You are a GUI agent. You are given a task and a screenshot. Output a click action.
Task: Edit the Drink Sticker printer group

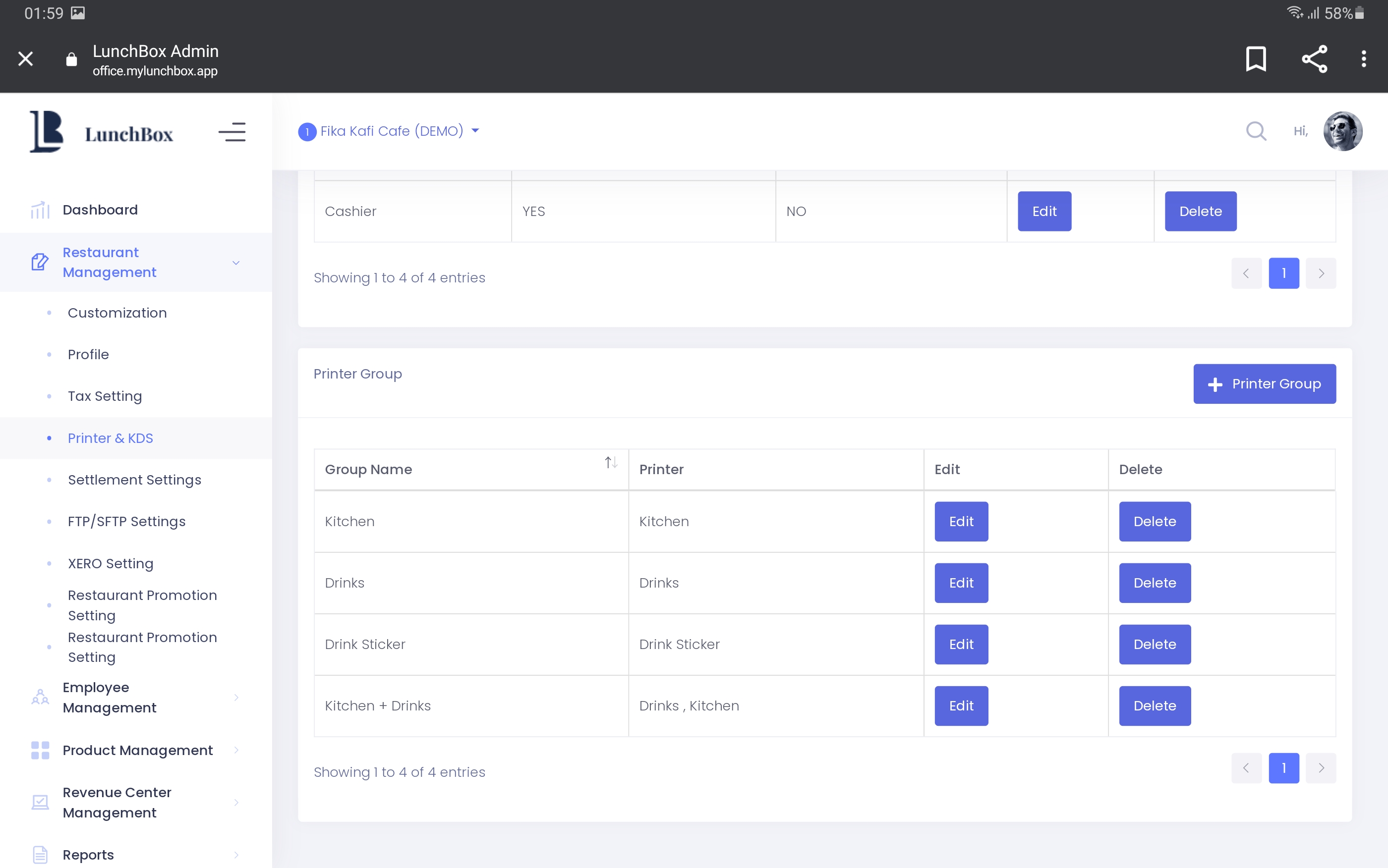[x=961, y=644]
